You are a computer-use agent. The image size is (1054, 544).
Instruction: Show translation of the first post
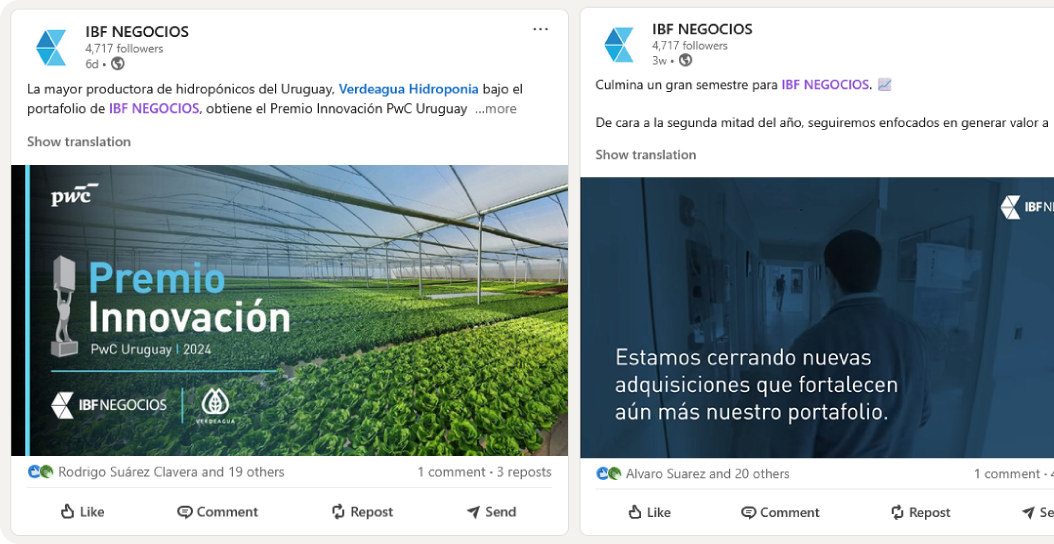[79, 142]
